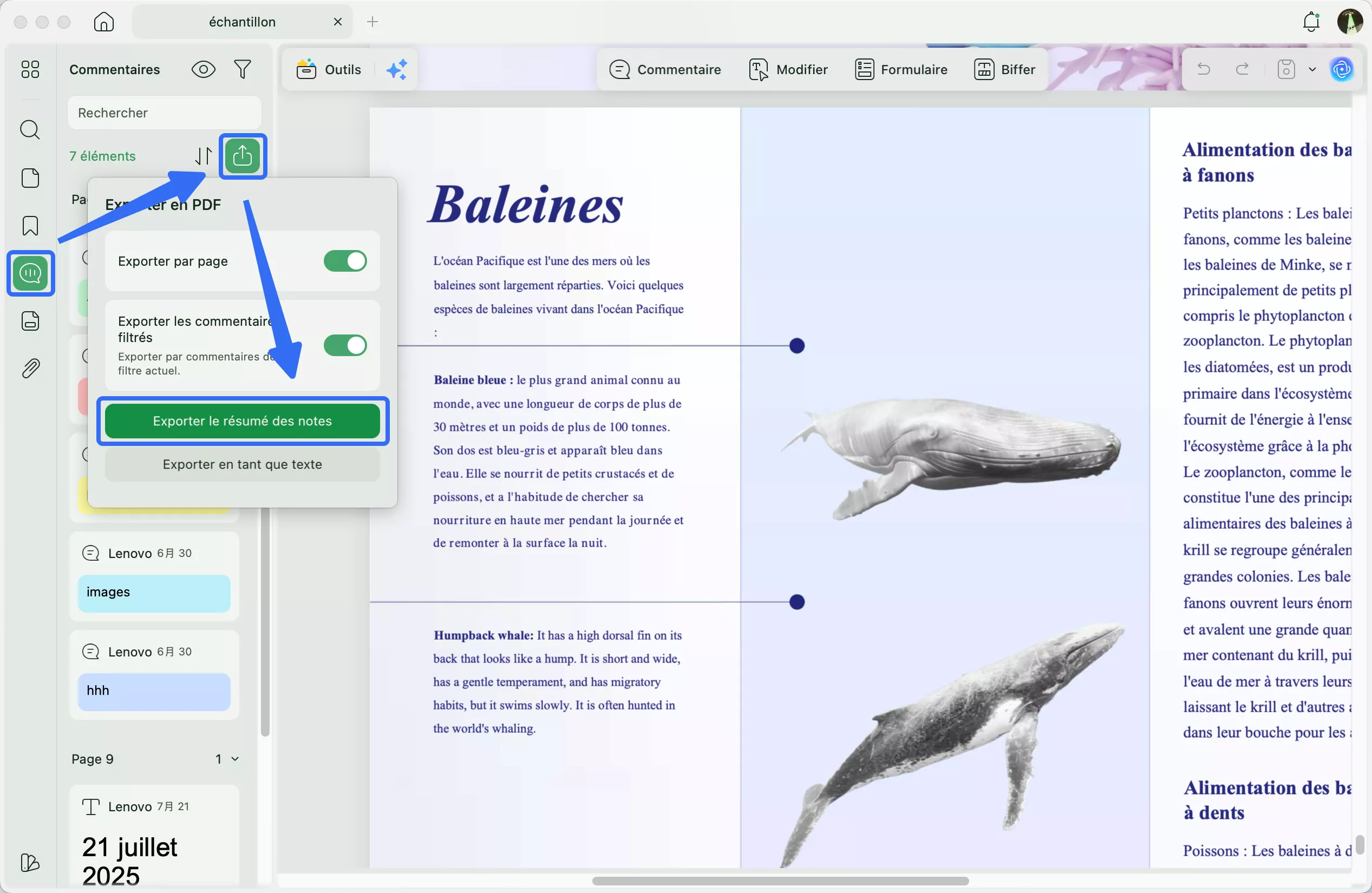The width and height of the screenshot is (1372, 893).
Task: Click the Rechercher comments search field
Action: [164, 113]
